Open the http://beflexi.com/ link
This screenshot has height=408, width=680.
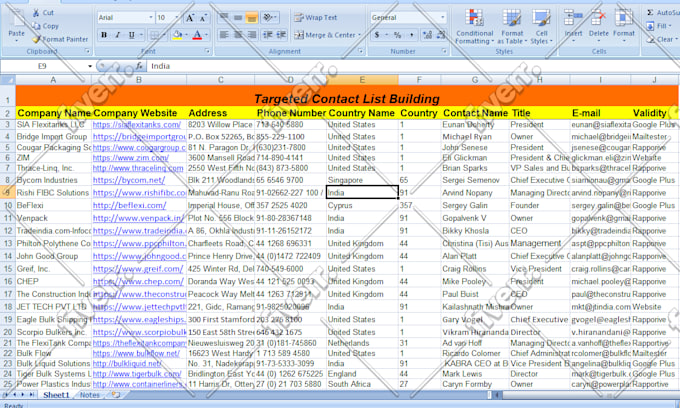coord(129,205)
